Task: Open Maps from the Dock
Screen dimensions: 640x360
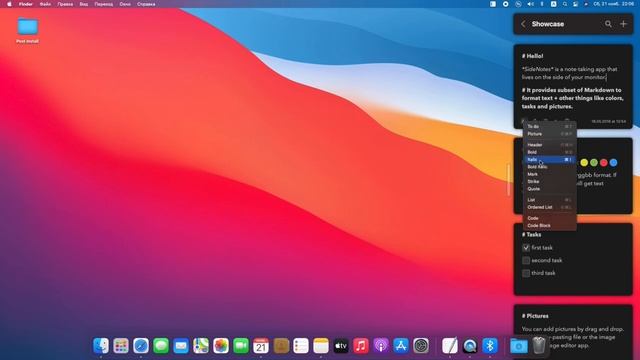Action: coord(201,346)
